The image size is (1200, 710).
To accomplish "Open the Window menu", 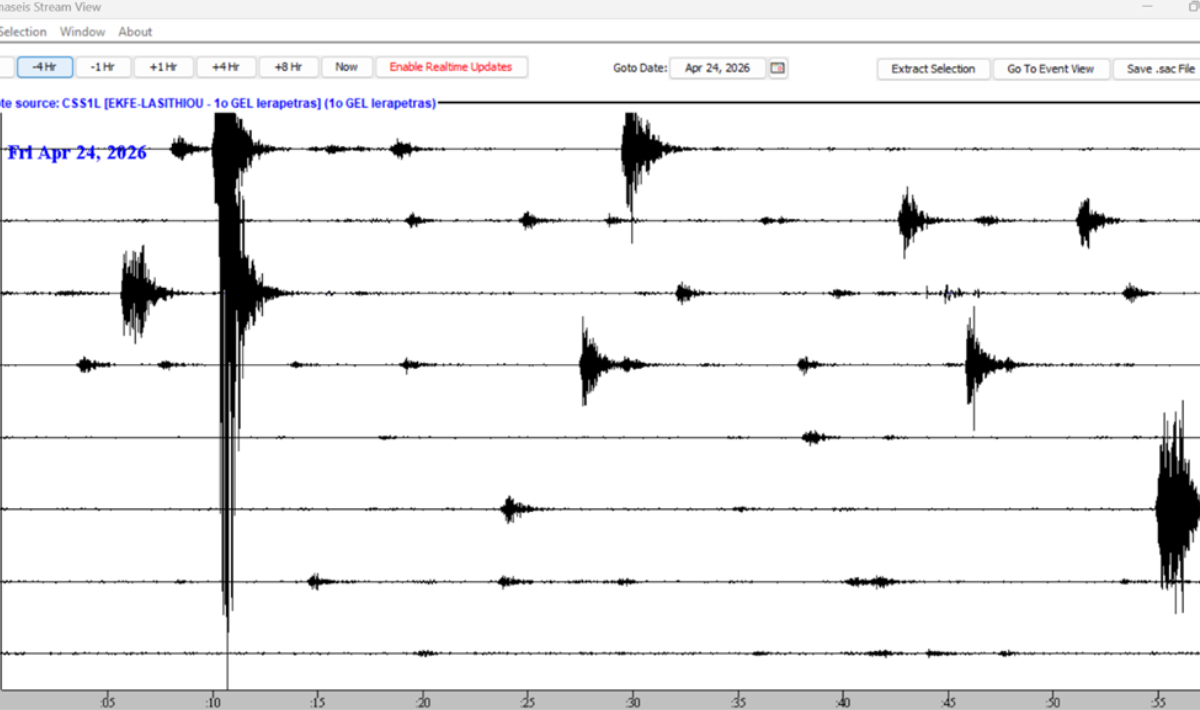I will (x=82, y=32).
